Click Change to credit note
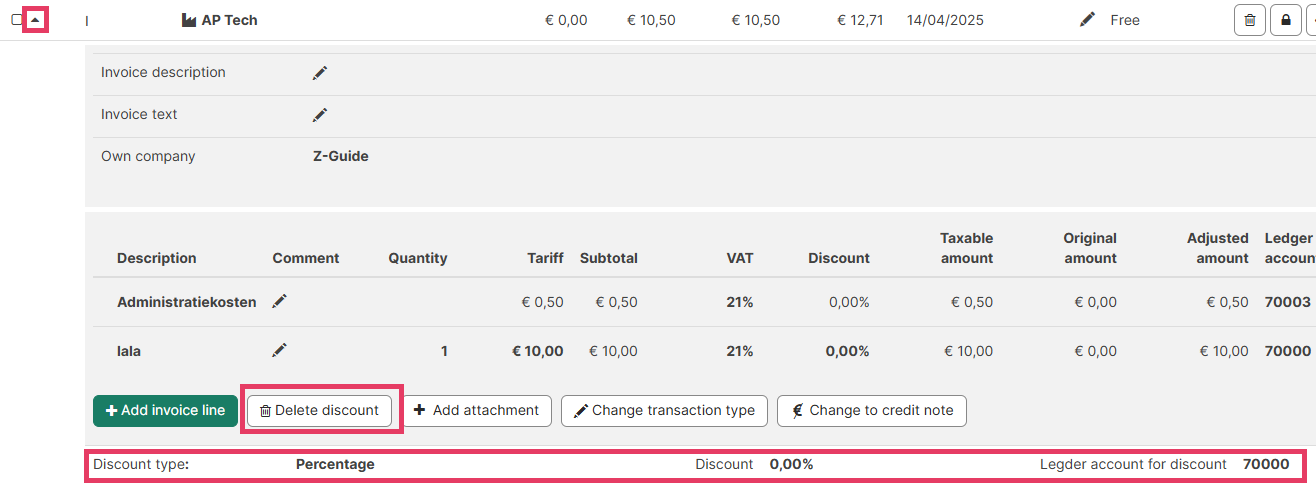The image size is (1316, 487). [871, 411]
